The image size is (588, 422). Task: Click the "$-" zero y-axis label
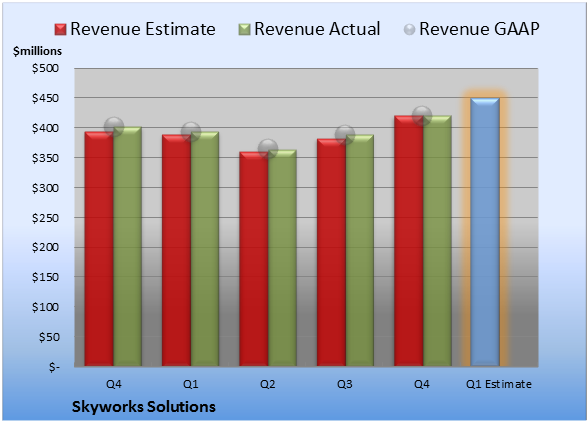54,367
